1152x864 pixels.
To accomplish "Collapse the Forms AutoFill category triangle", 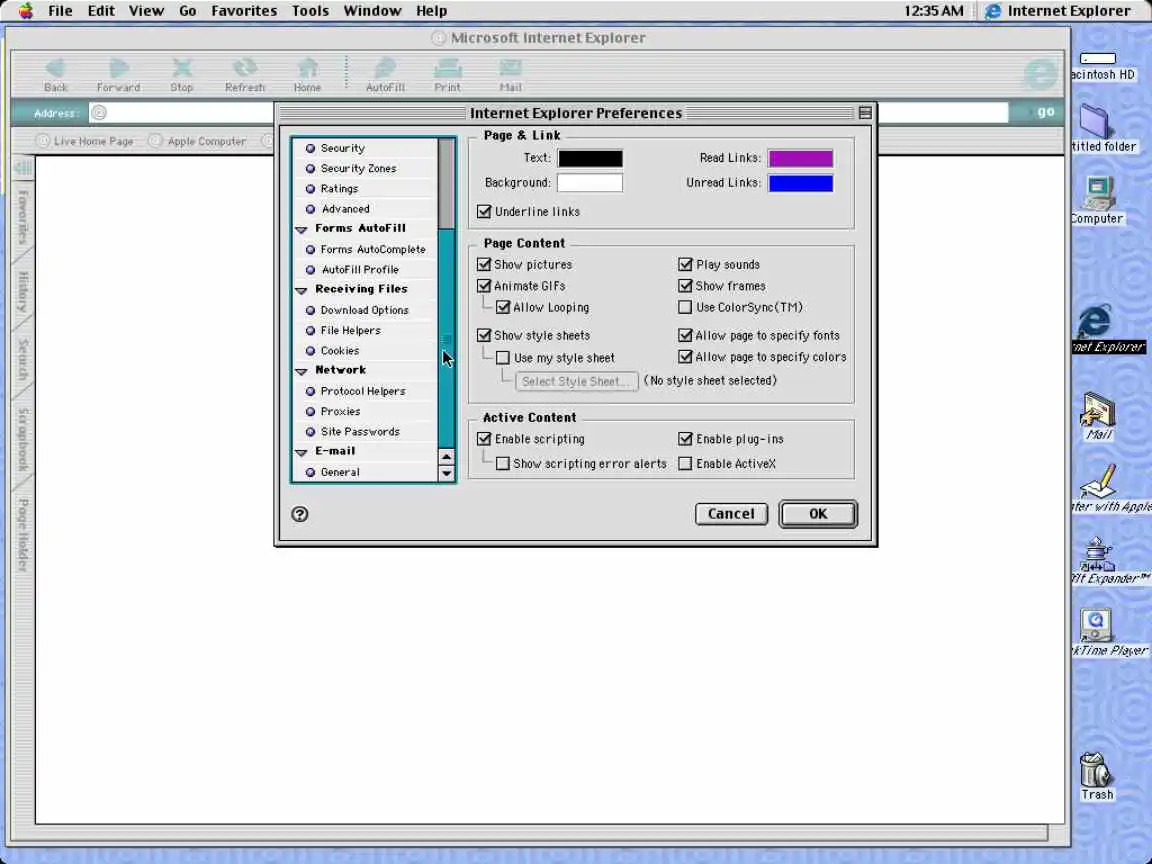I will click(x=301, y=230).
